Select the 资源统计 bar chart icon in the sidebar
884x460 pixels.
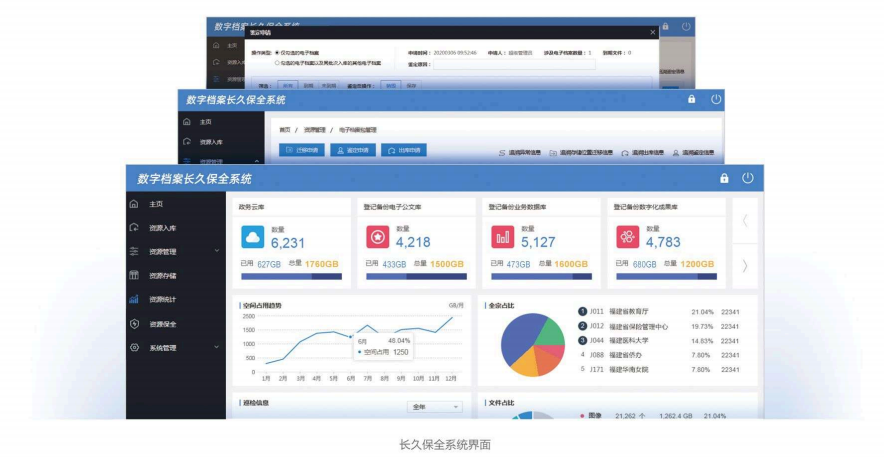pyautogui.click(x=134, y=299)
